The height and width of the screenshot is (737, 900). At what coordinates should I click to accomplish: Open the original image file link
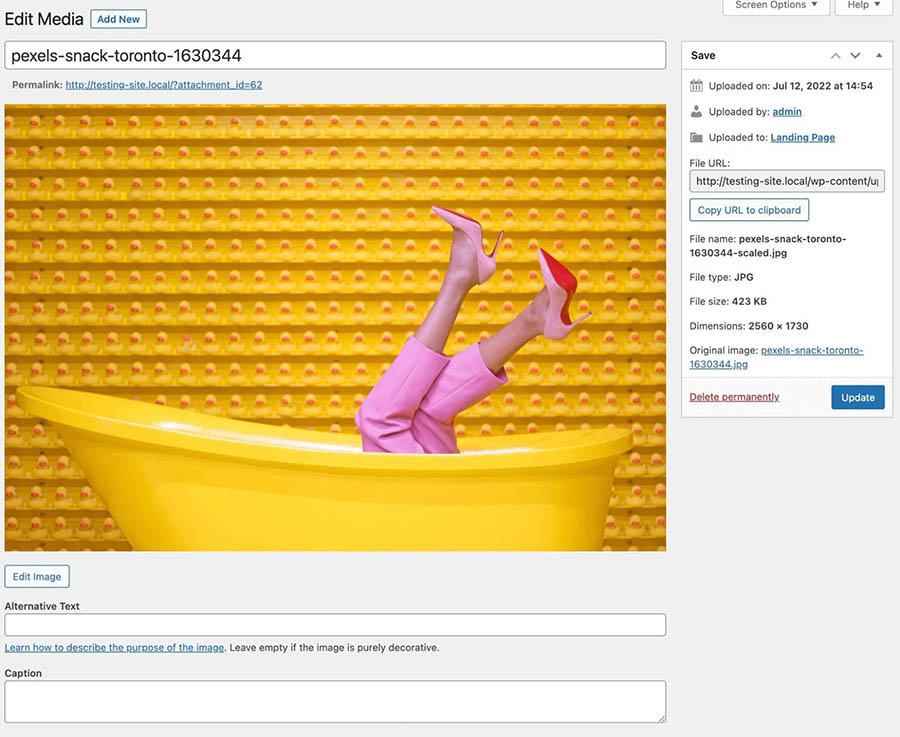click(776, 357)
